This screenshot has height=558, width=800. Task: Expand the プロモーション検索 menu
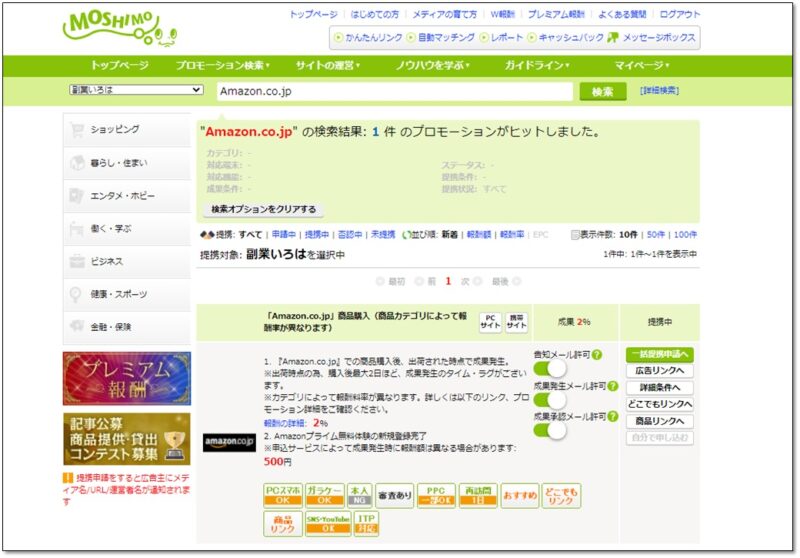tap(222, 65)
